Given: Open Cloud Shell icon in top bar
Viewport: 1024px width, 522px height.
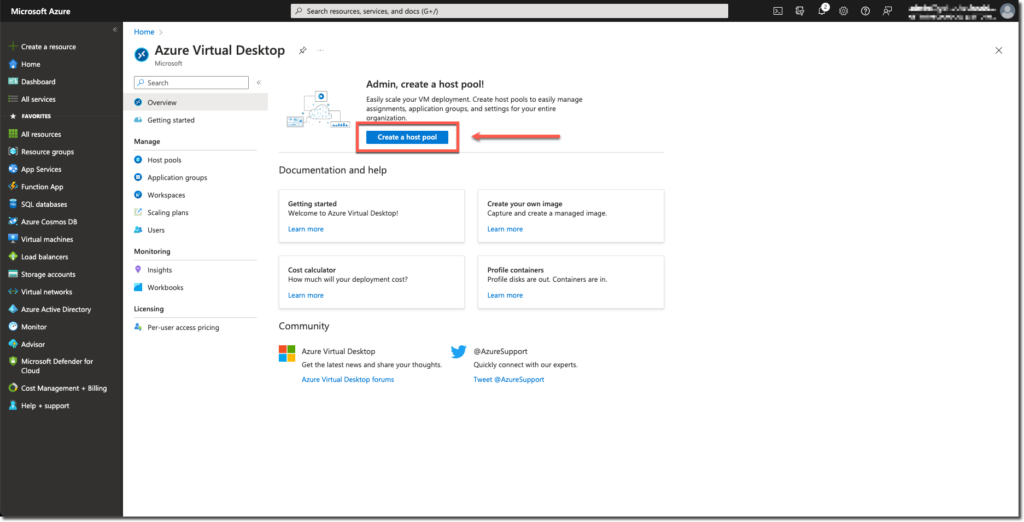Looking at the screenshot, I should tap(778, 11).
